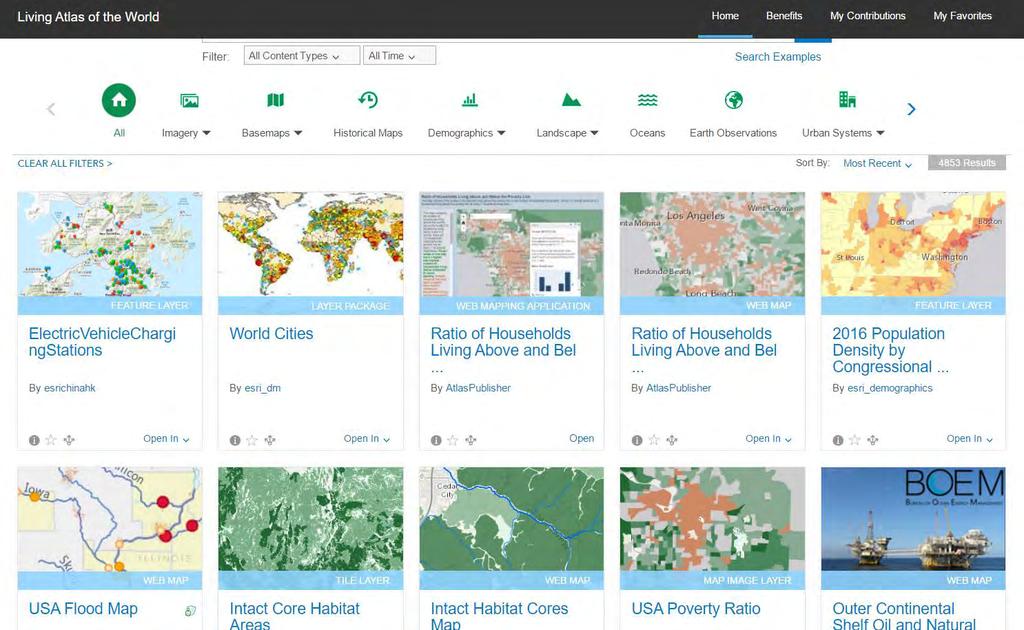Show info for AtlasPublisher web mapping application card
The image size is (1024, 630).
[436, 440]
